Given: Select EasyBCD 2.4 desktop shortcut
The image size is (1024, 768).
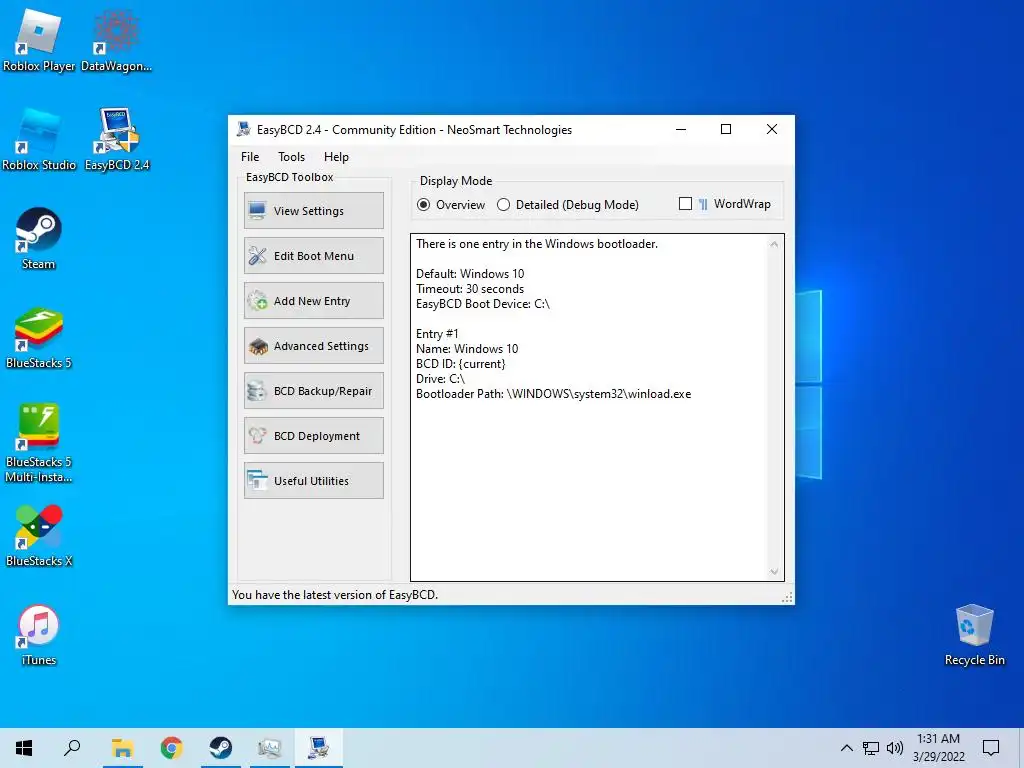Looking at the screenshot, I should pos(117,140).
